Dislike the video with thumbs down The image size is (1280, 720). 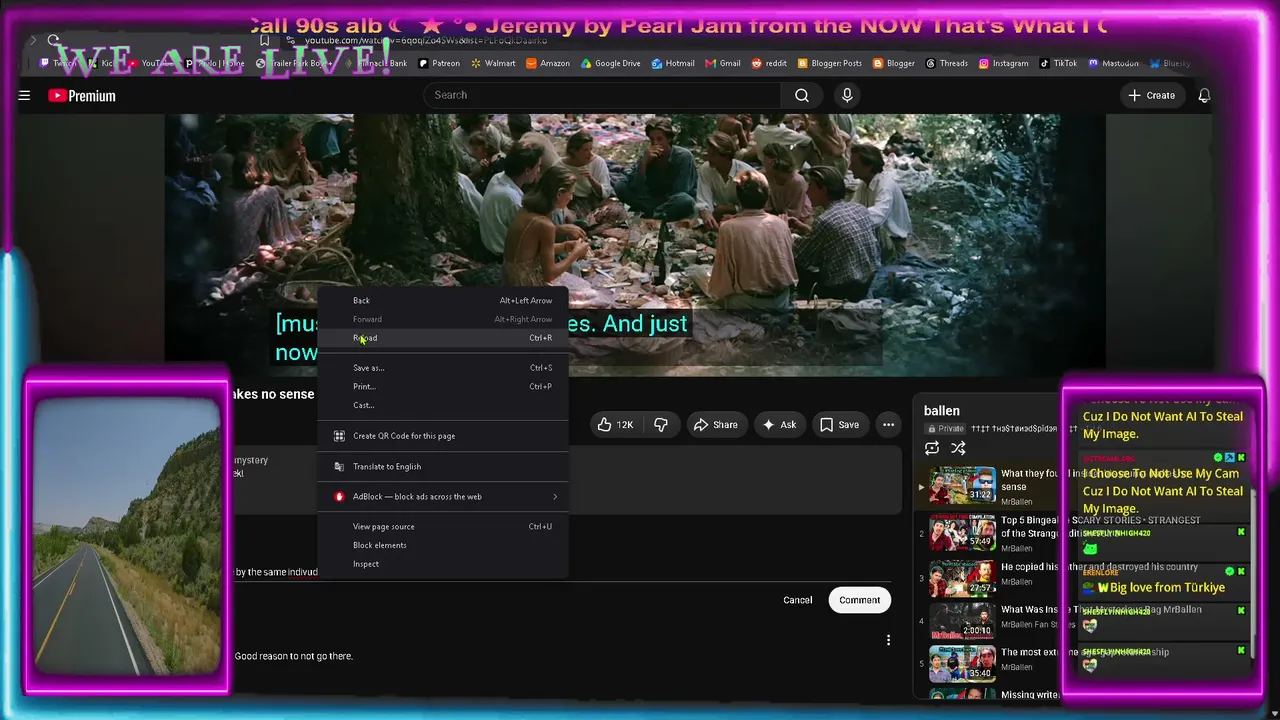661,425
